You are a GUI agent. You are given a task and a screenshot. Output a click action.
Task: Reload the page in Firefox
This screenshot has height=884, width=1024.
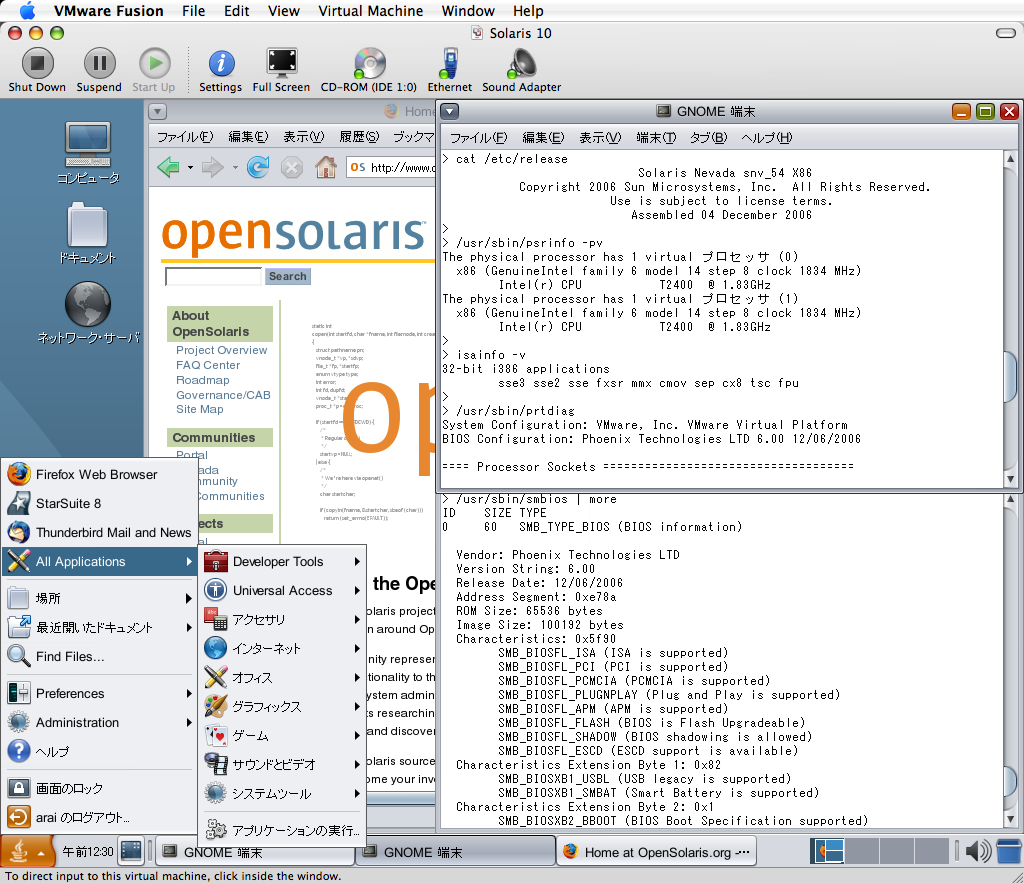[x=258, y=168]
